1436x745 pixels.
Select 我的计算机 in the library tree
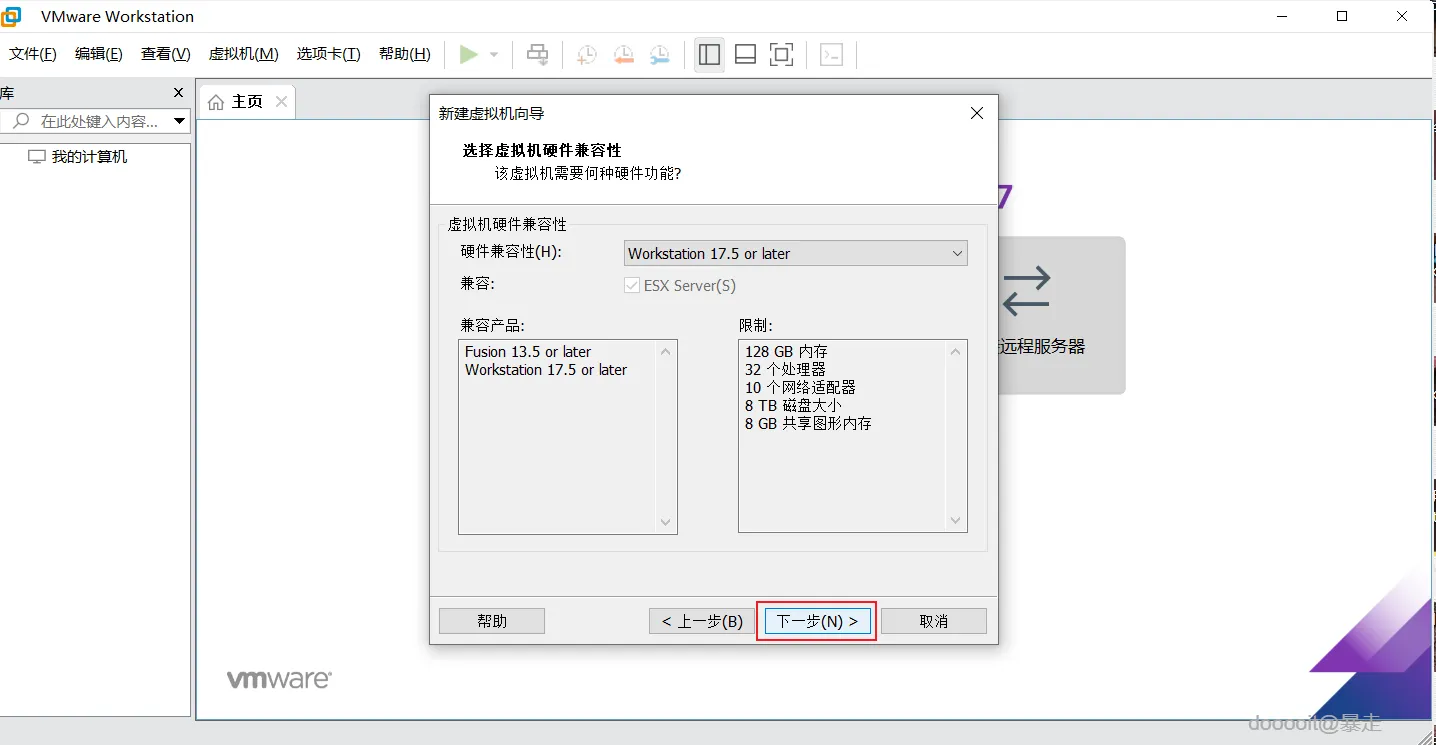[x=90, y=157]
